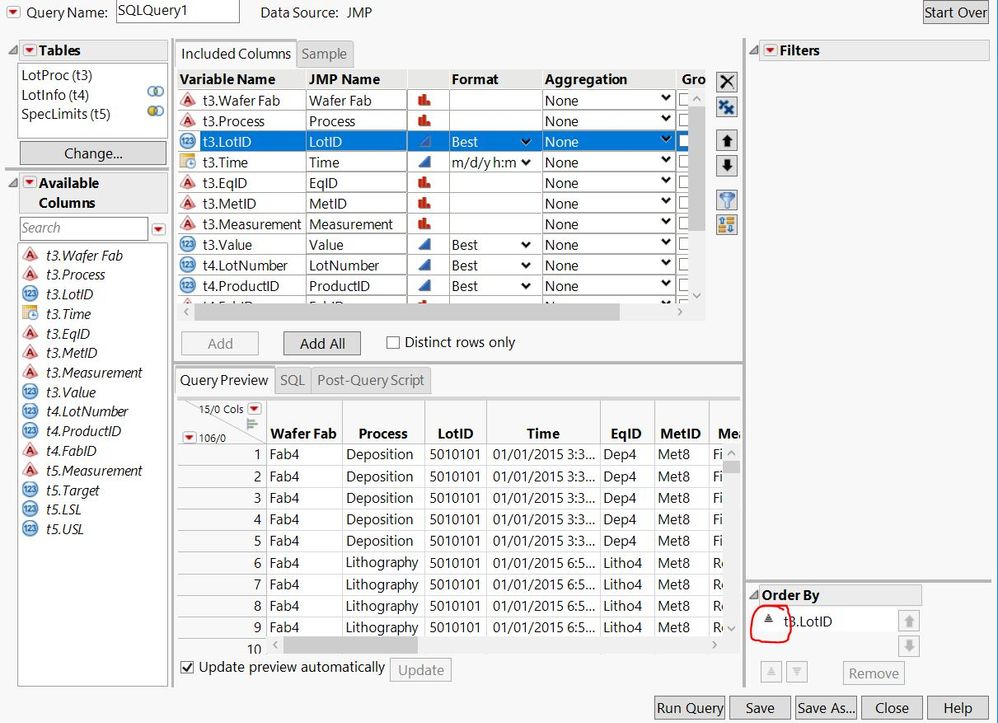The image size is (998, 723).
Task: Open the Format dropdown for t3.Time
Action: [x=526, y=162]
